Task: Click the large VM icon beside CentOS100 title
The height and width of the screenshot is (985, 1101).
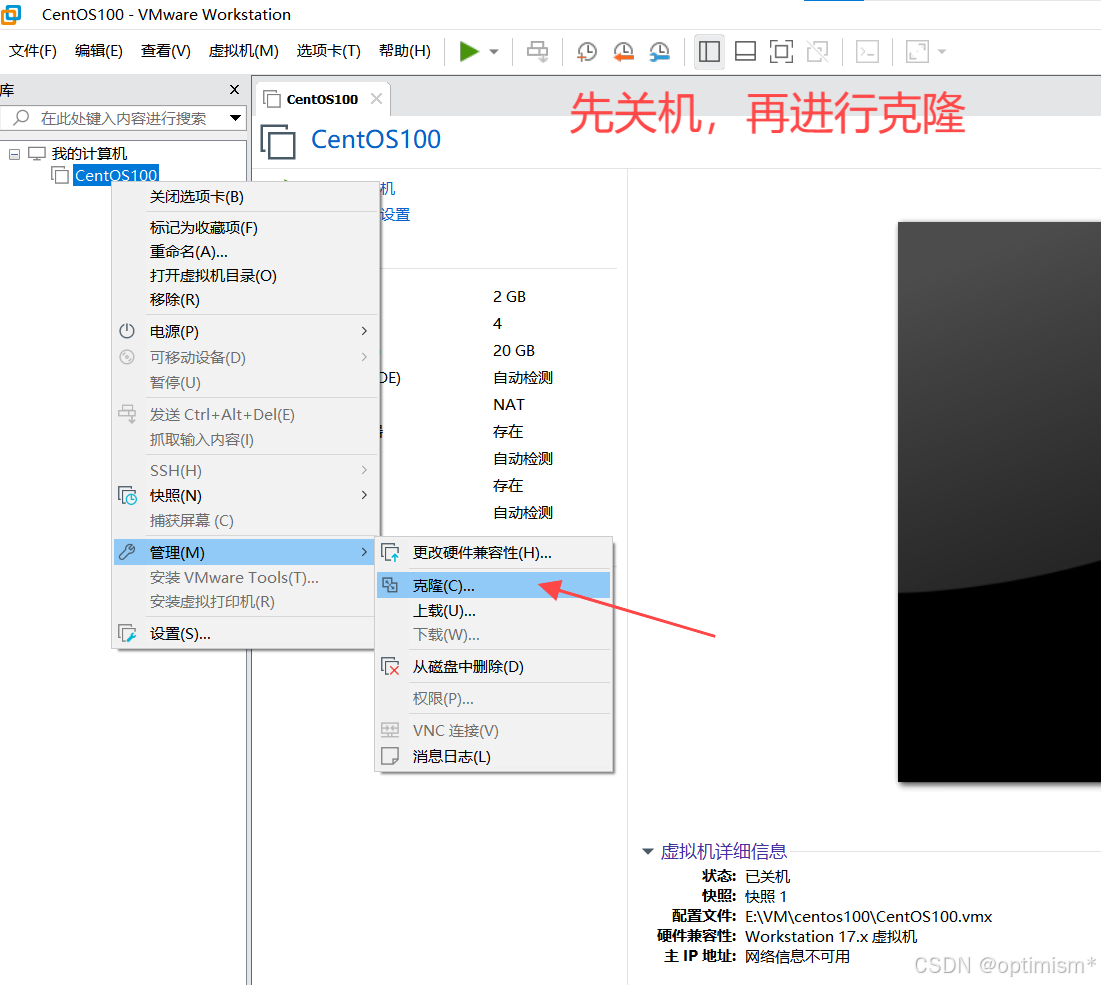Action: tap(278, 141)
